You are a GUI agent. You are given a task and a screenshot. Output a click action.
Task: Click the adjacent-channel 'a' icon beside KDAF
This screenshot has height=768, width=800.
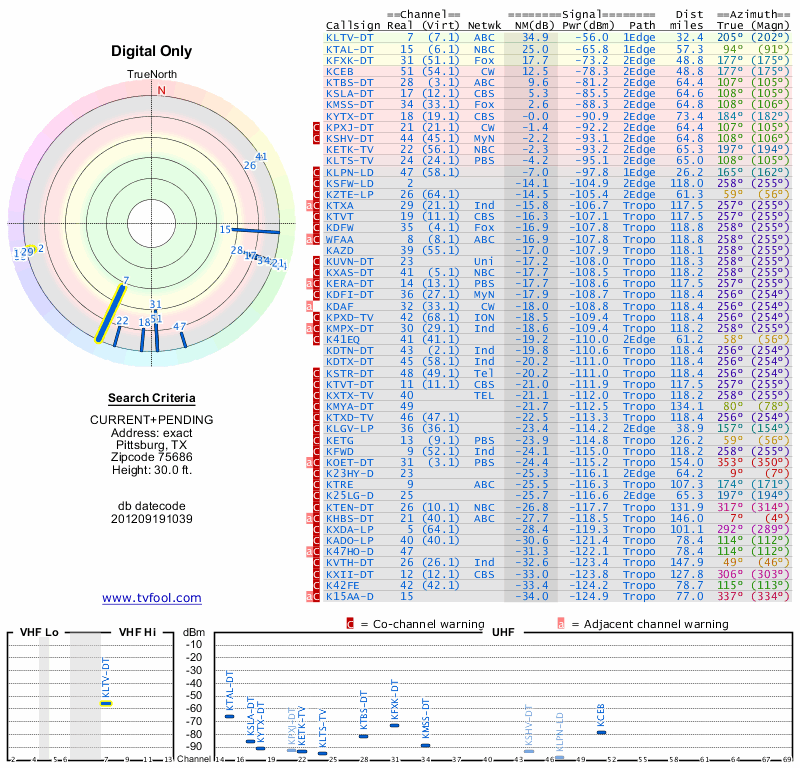pyautogui.click(x=309, y=305)
